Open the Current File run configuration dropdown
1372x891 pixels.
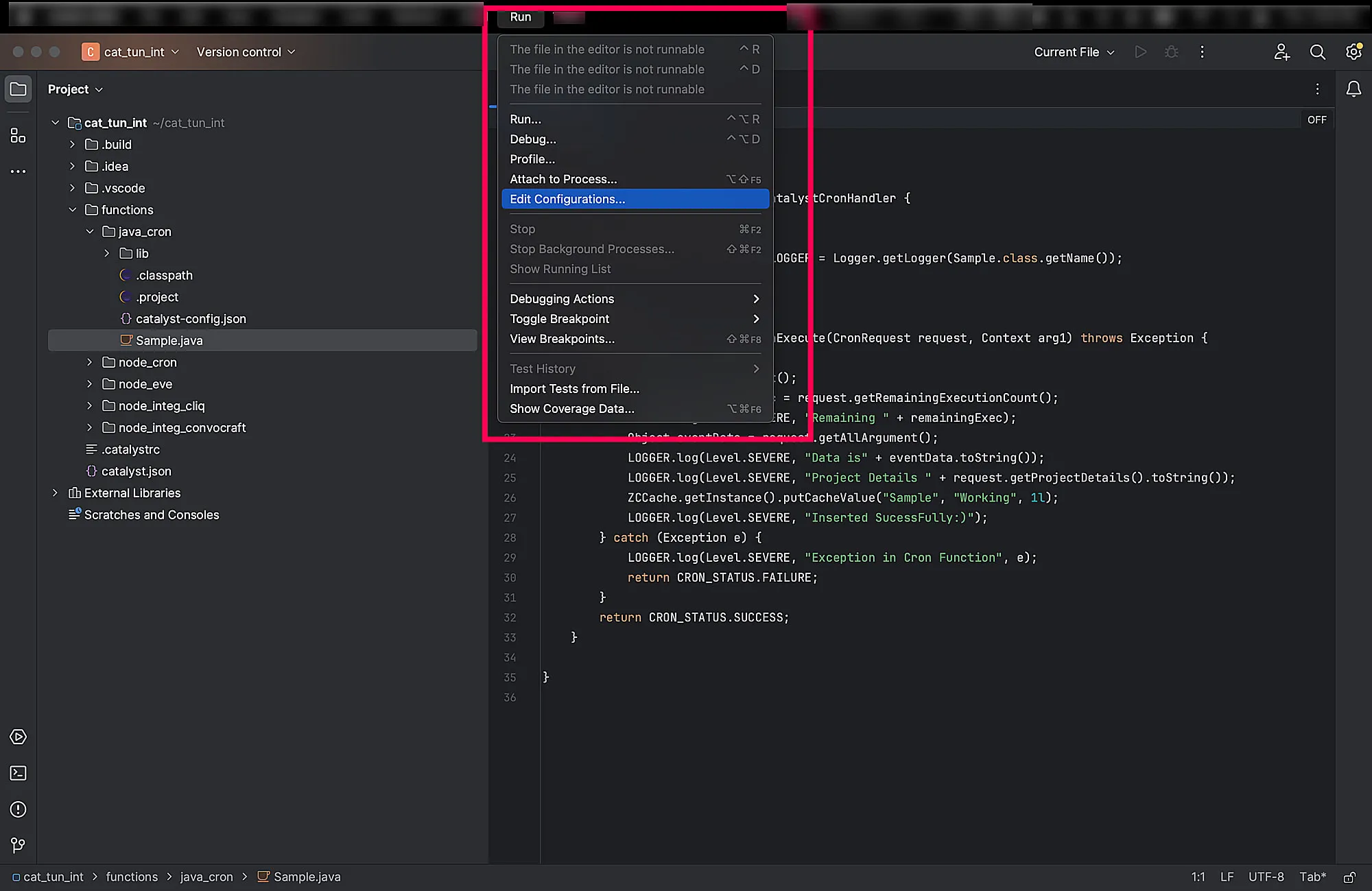click(x=1074, y=52)
